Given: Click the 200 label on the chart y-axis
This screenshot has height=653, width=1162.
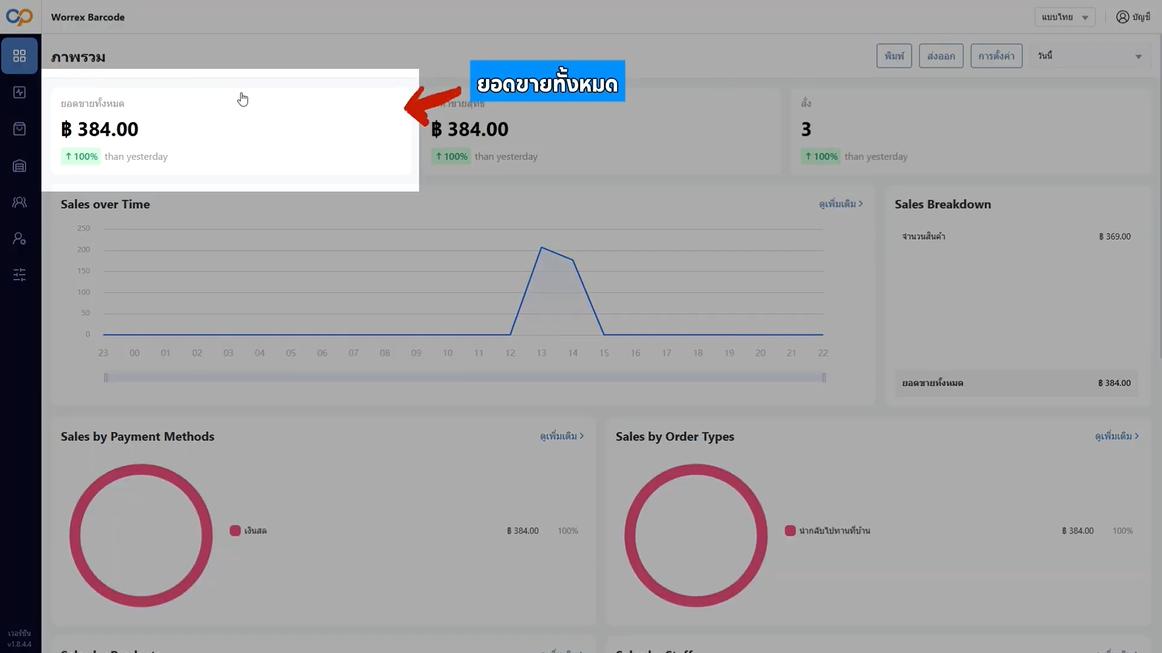Looking at the screenshot, I should 83,250.
